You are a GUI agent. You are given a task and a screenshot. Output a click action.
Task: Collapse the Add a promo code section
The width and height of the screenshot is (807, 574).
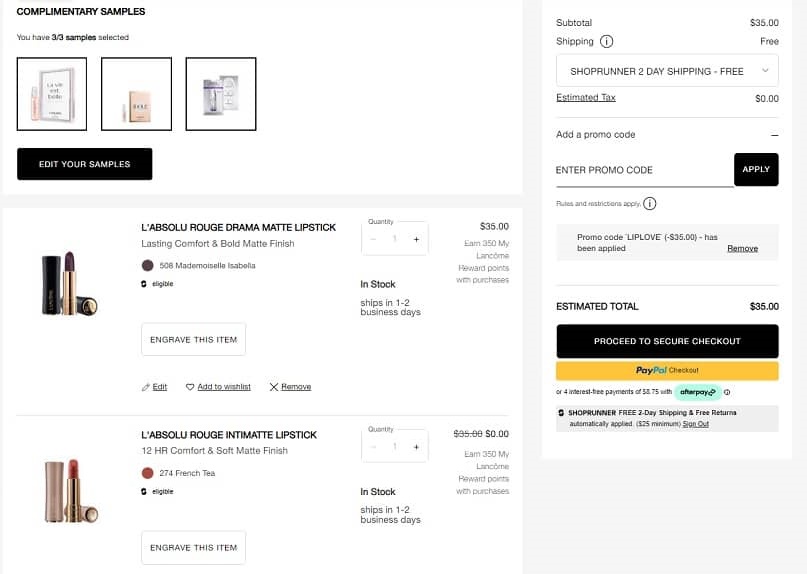(774, 134)
